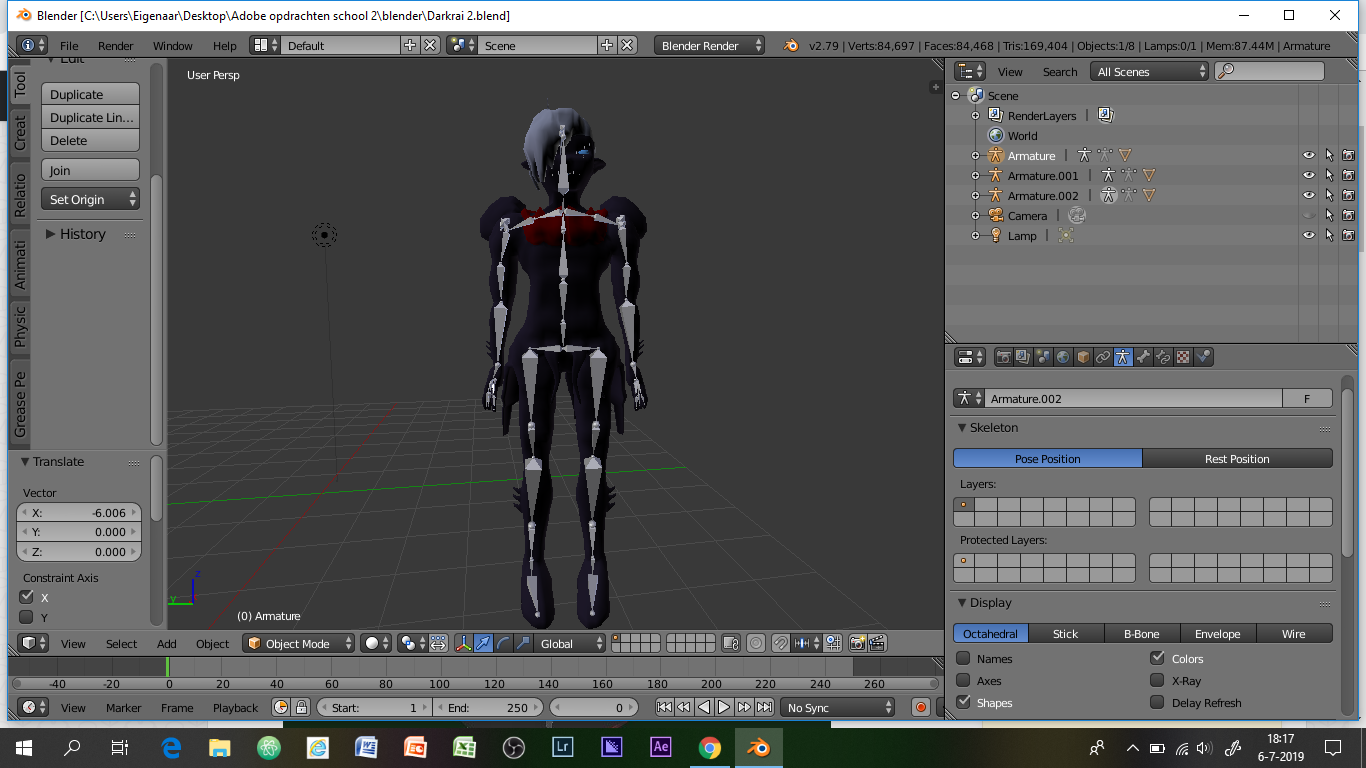Screen dimensions: 1366x768
Task: Open the Help menu
Action: pyautogui.click(x=225, y=45)
